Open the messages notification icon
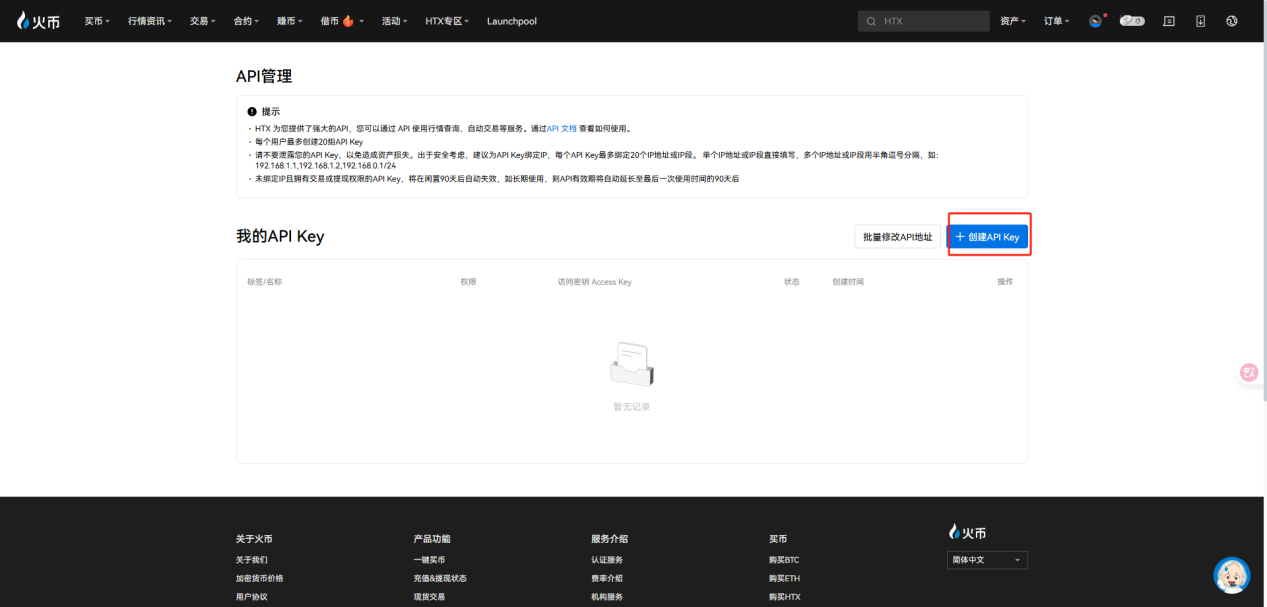Viewport: 1267px width, 607px height. tap(1169, 21)
